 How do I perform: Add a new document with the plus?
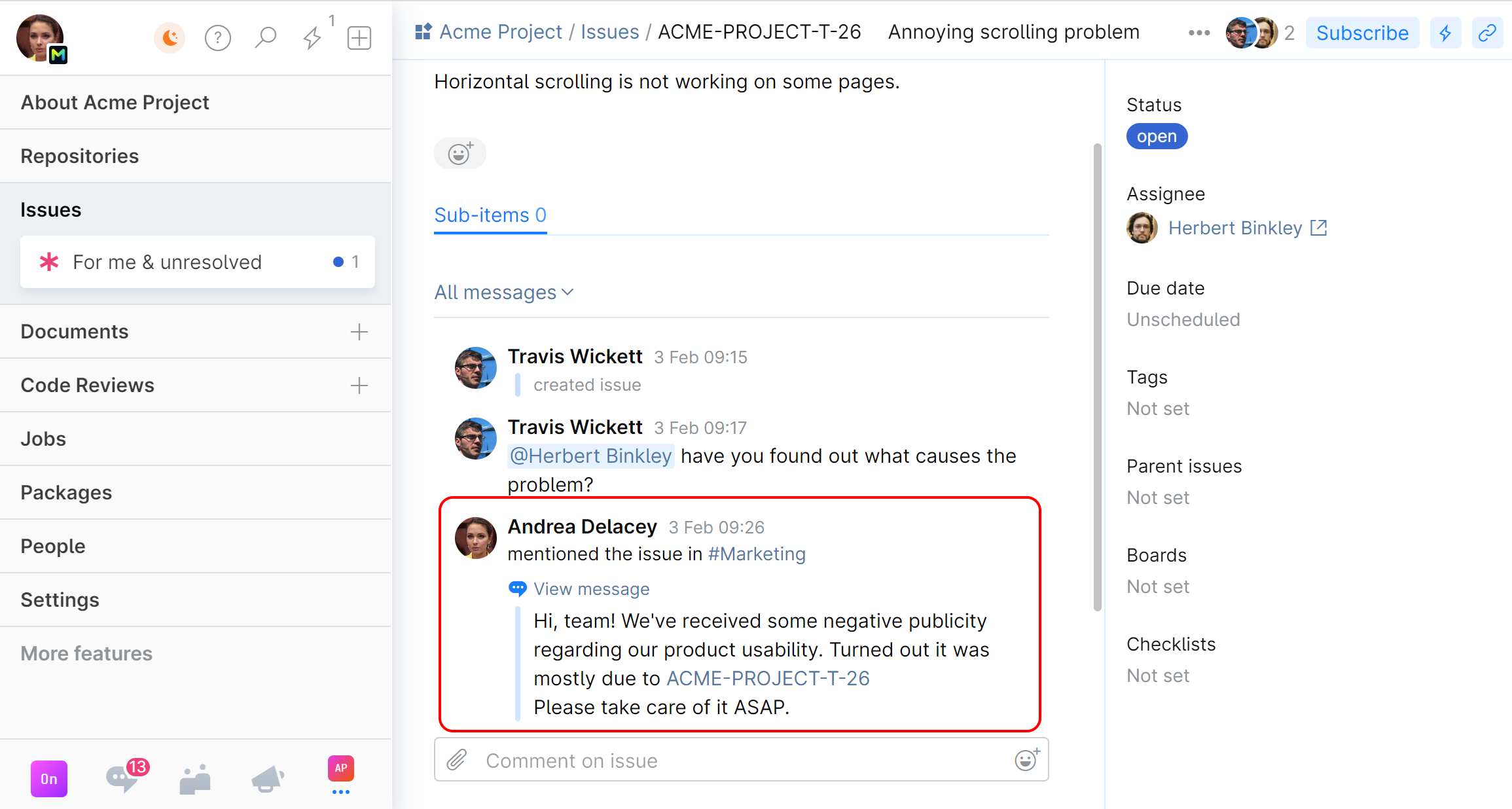(359, 332)
